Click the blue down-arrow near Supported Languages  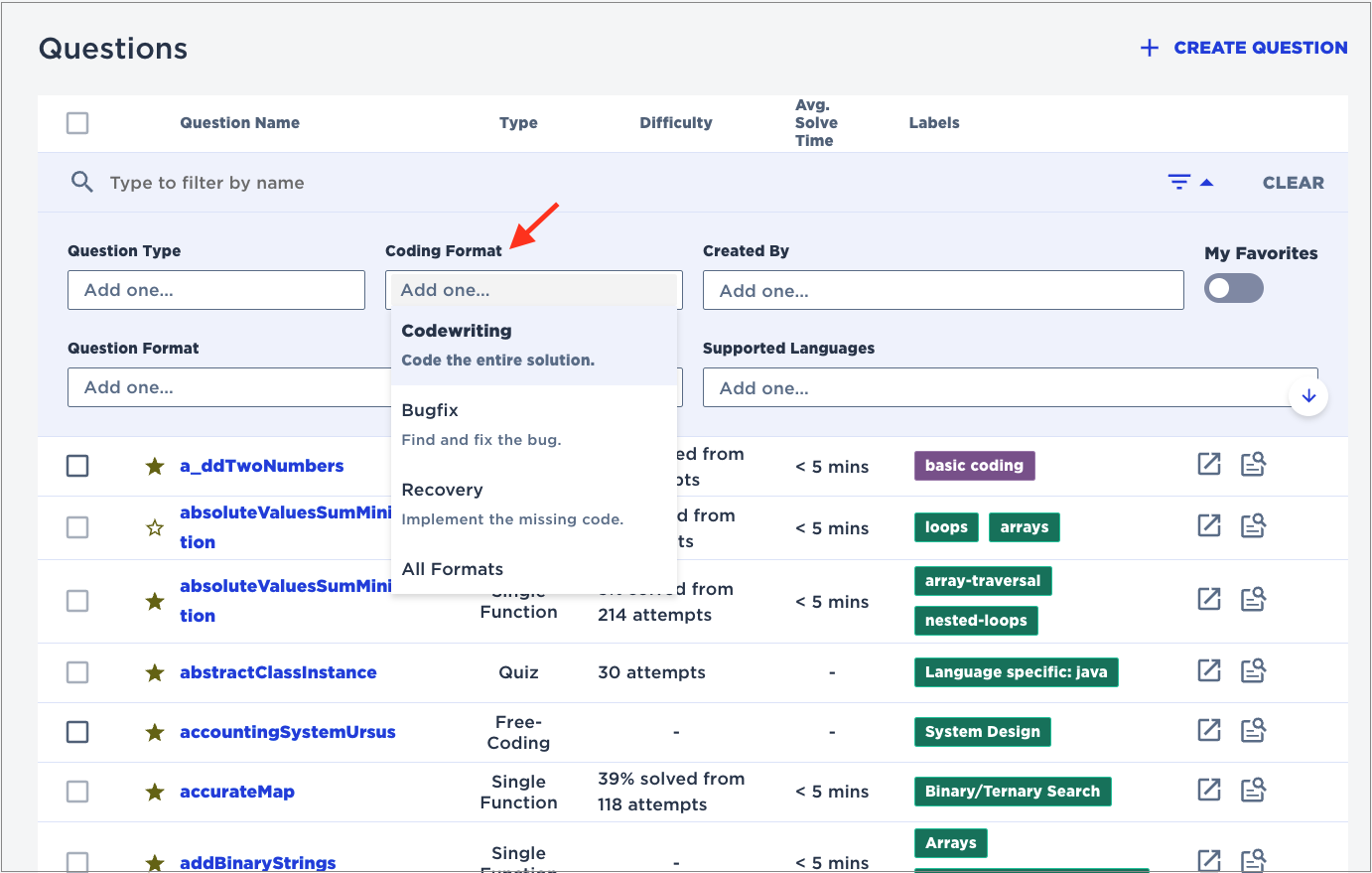tap(1308, 395)
